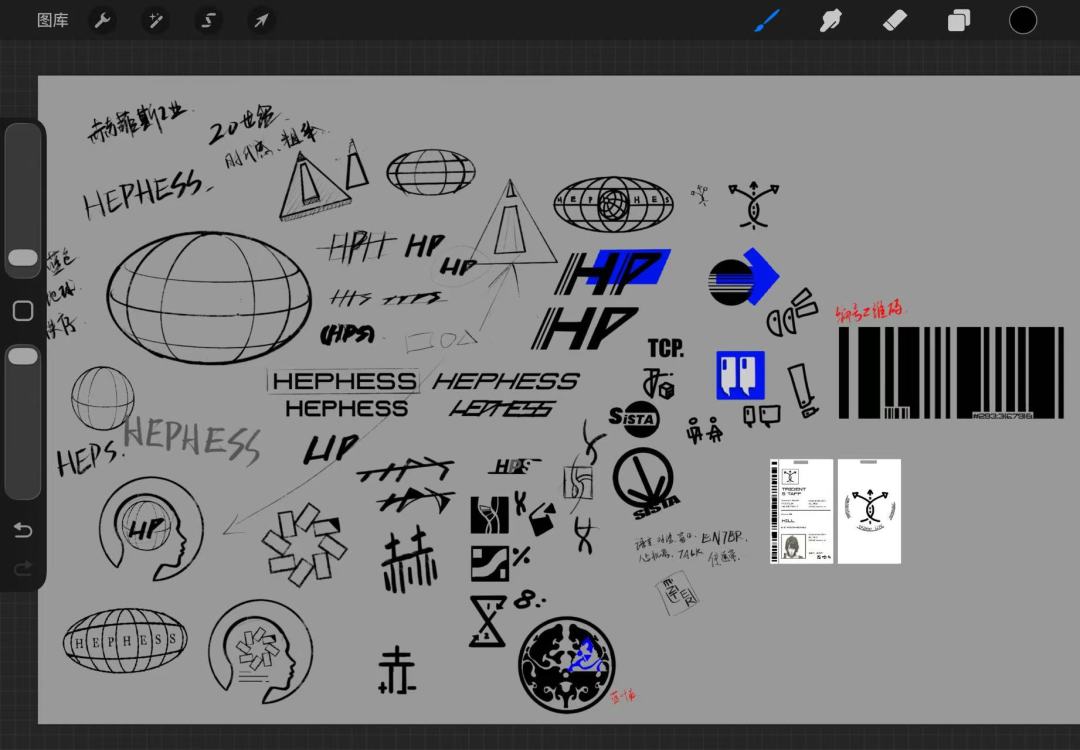Activate the Selection tool
This screenshot has width=1080, height=750.
208,21
